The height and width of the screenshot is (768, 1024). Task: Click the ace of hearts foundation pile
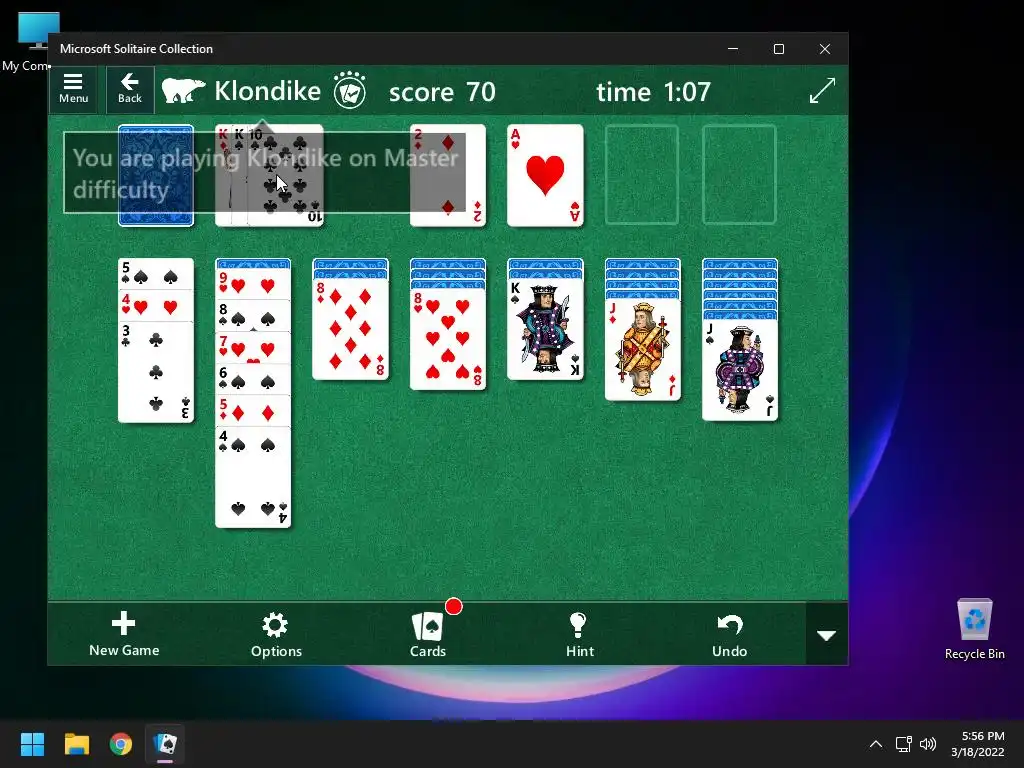tap(545, 176)
